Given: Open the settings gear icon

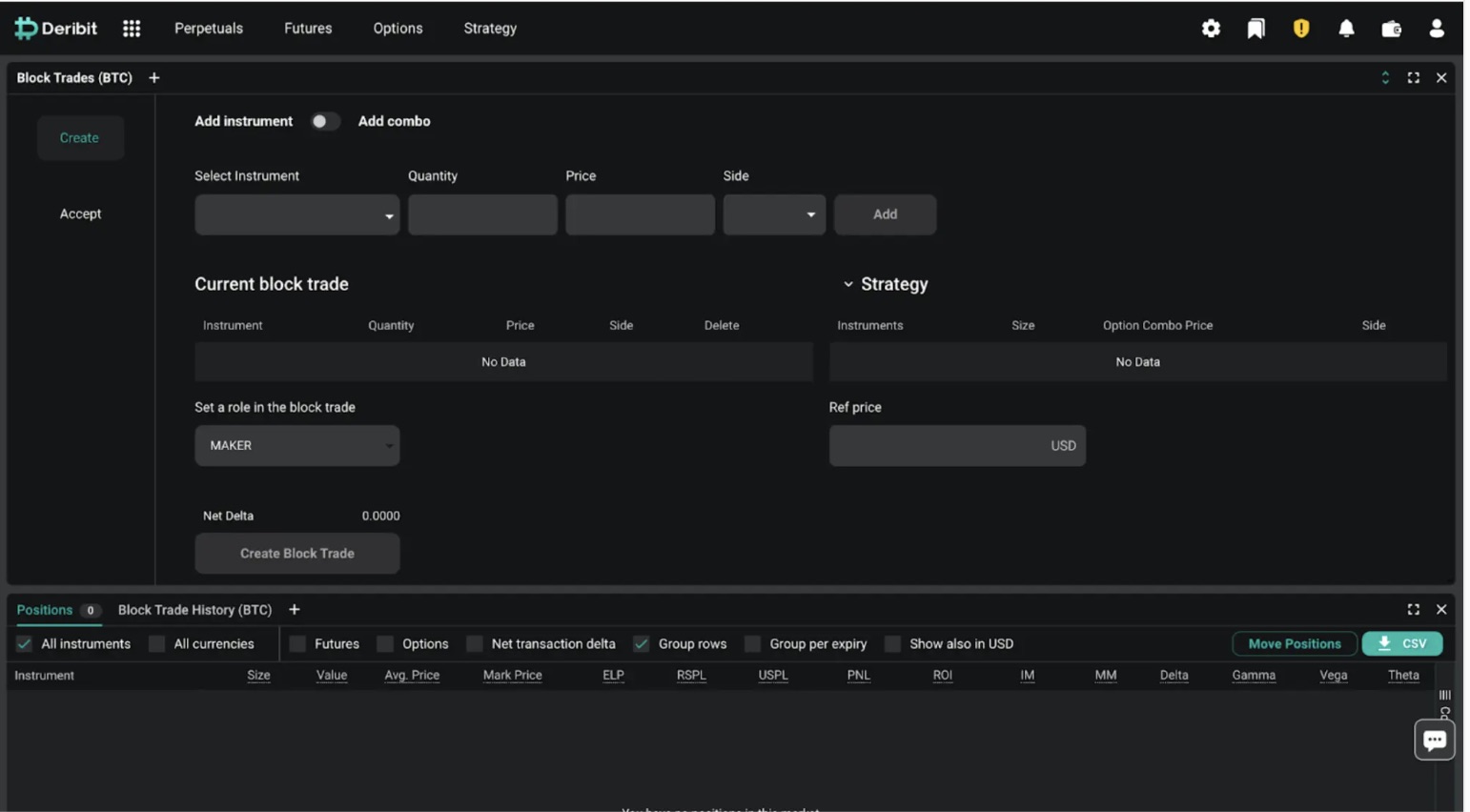Looking at the screenshot, I should pyautogui.click(x=1211, y=29).
